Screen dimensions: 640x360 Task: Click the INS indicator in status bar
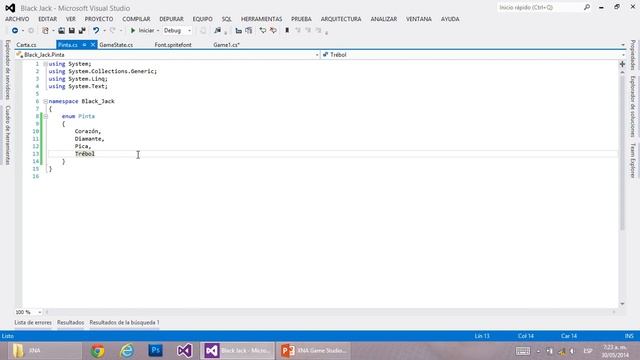(629, 336)
